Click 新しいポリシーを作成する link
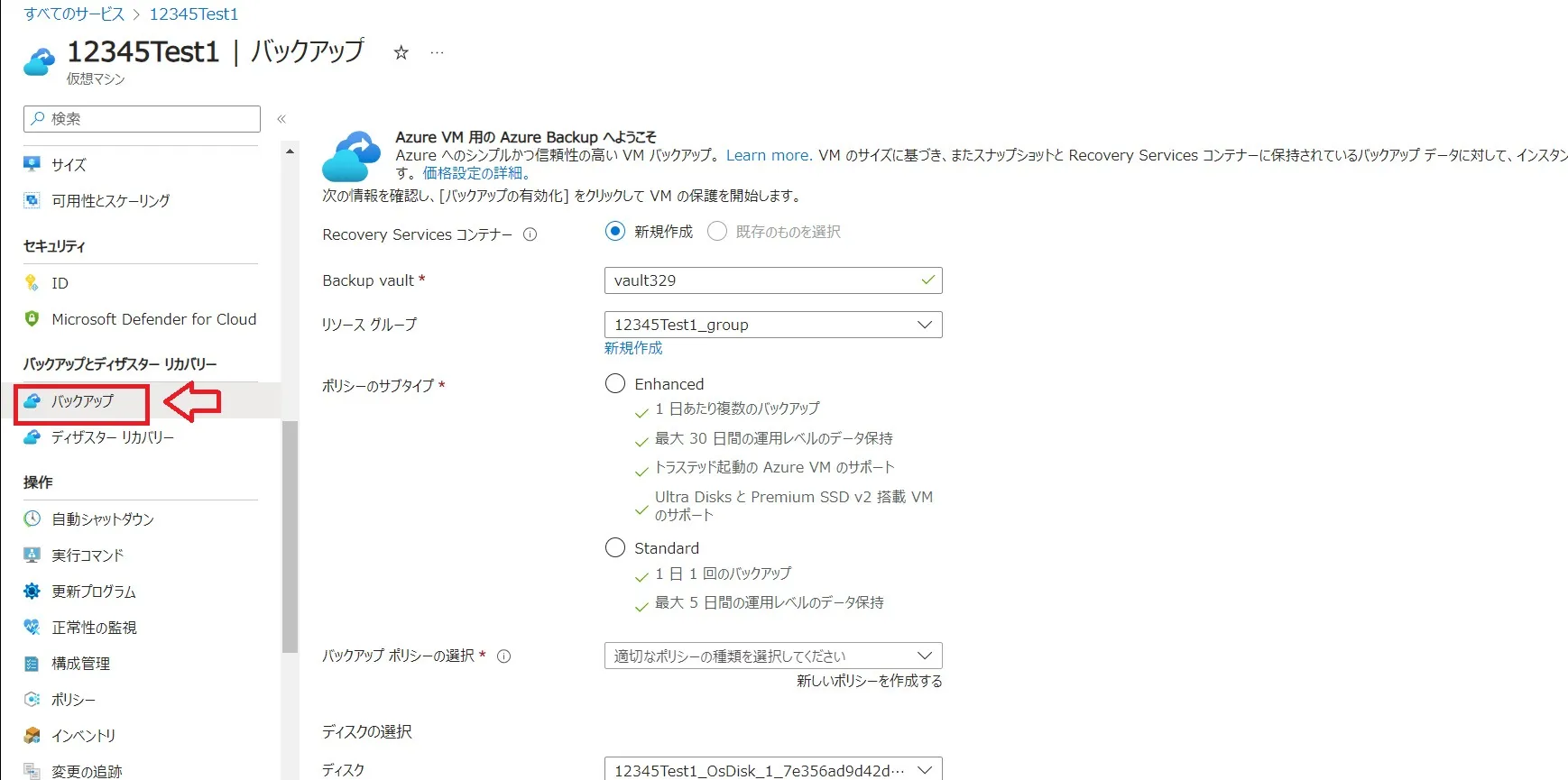 coord(870,681)
